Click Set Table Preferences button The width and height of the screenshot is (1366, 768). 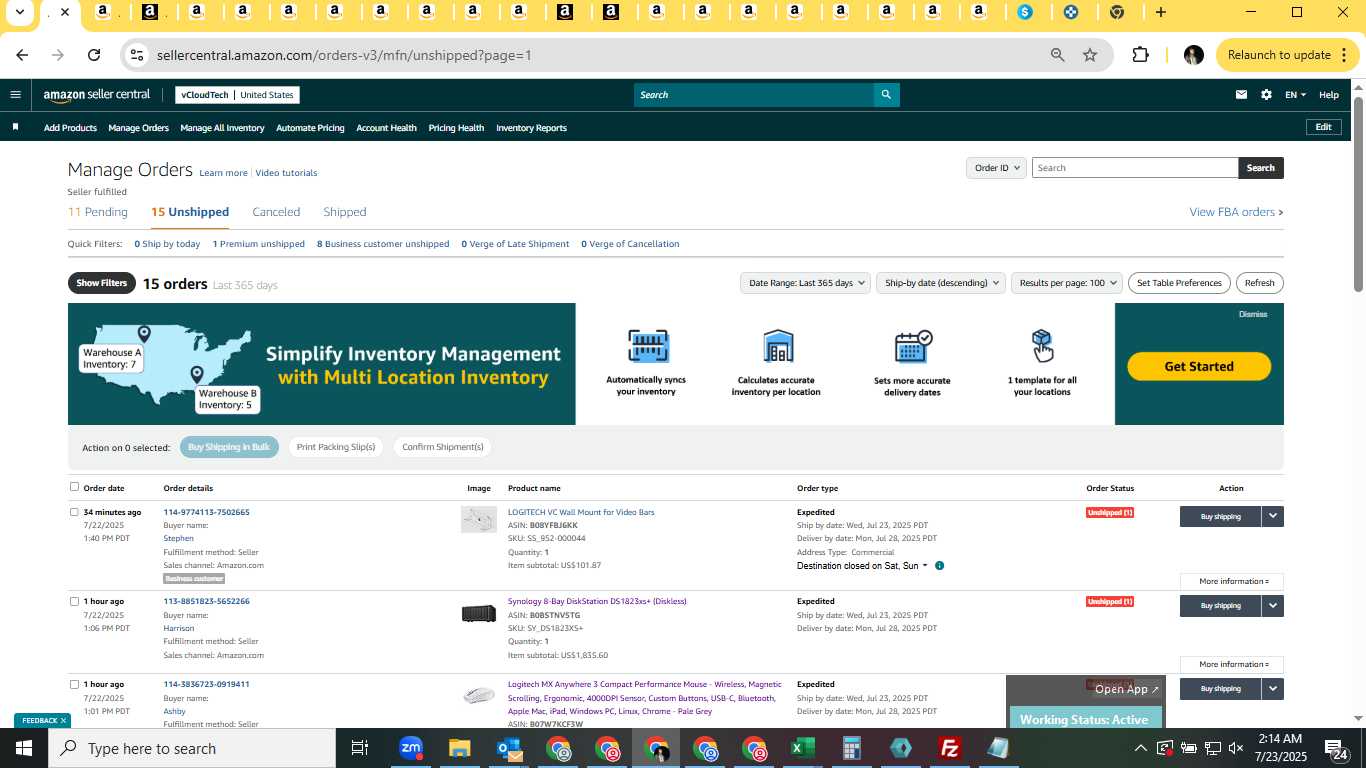1179,283
